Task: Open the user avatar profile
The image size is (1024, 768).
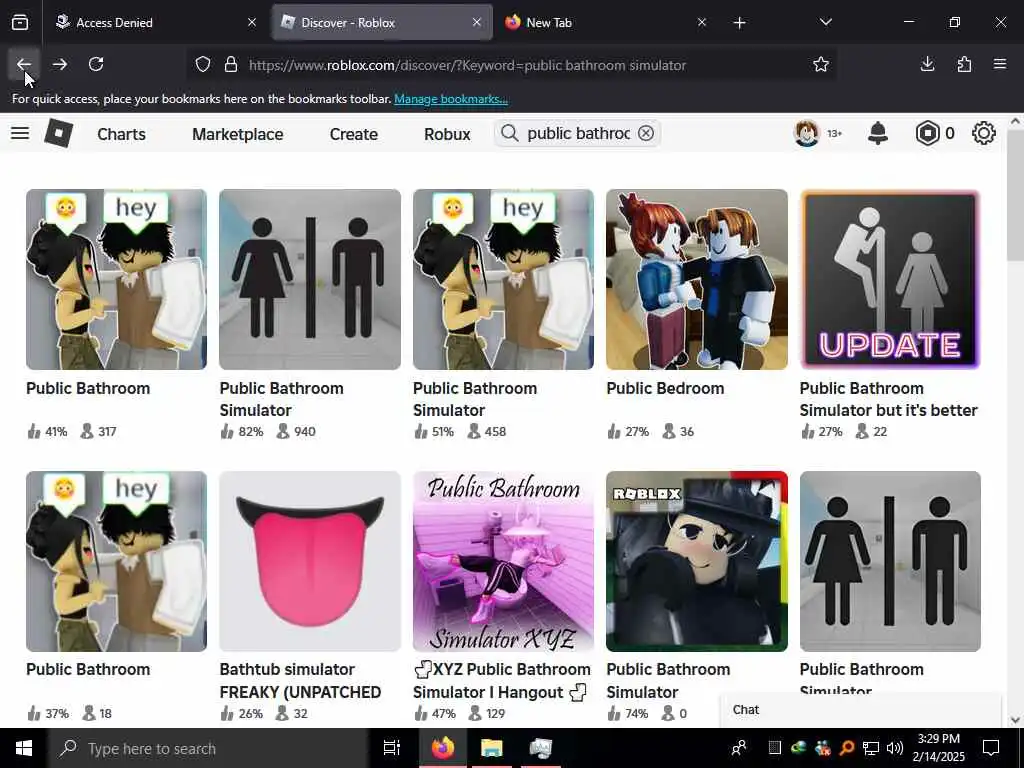Action: (x=807, y=133)
